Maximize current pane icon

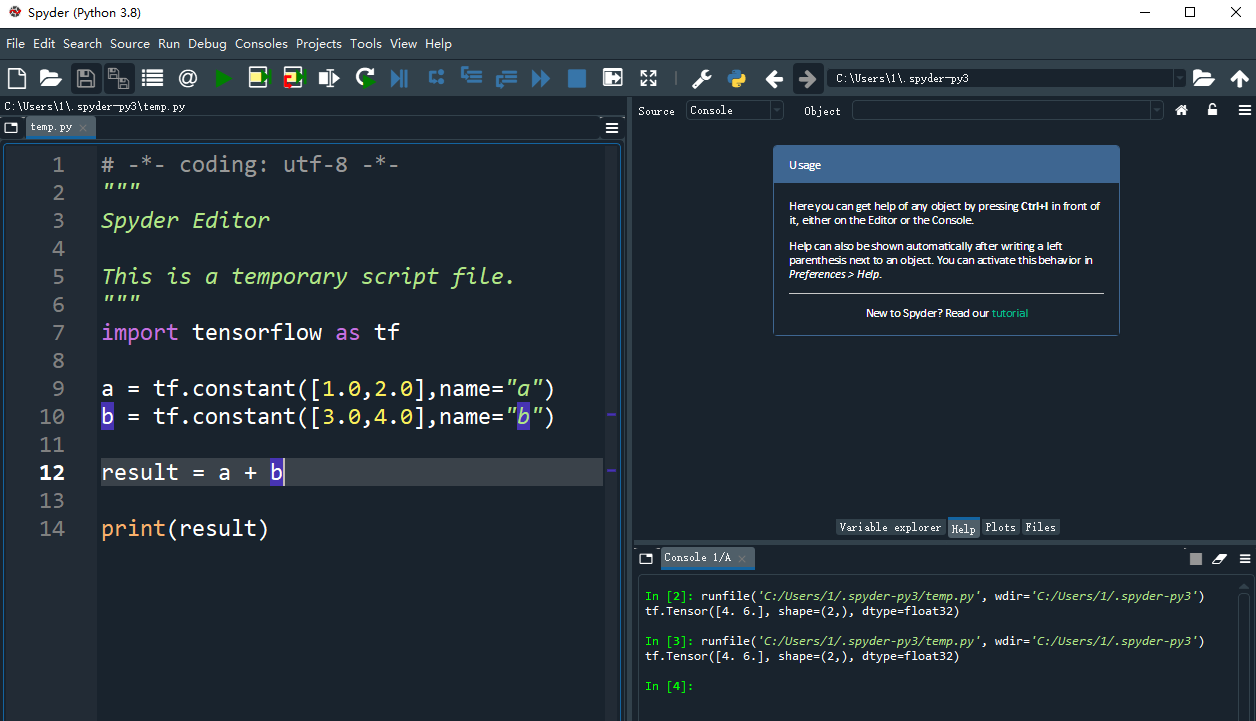click(613, 78)
